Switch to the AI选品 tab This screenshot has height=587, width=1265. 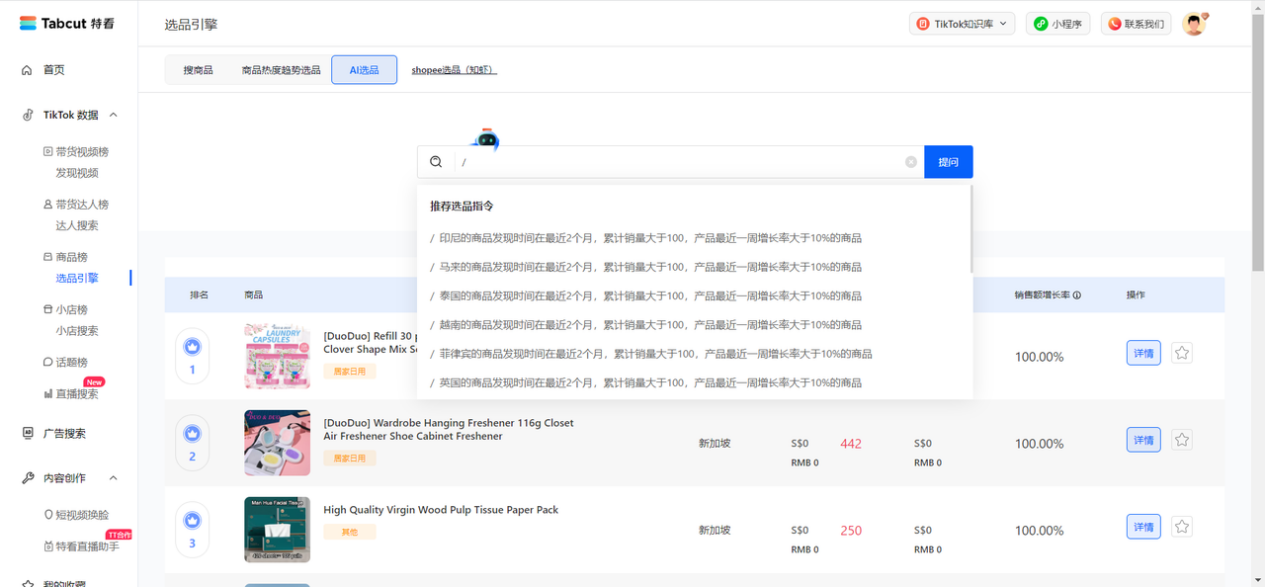[363, 69]
